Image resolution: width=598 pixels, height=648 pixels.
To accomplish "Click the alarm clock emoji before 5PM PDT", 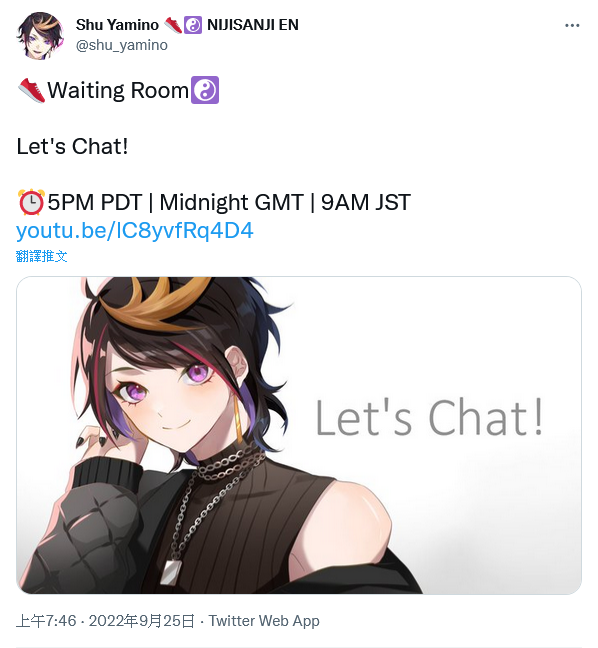I will (31, 202).
